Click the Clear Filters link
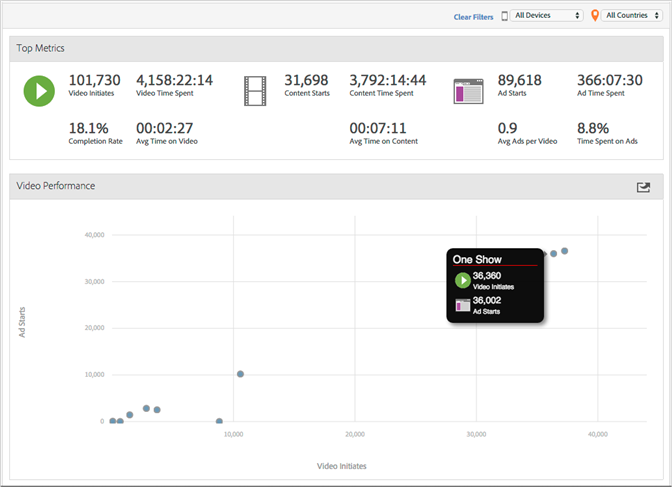The image size is (672, 487). point(473,17)
